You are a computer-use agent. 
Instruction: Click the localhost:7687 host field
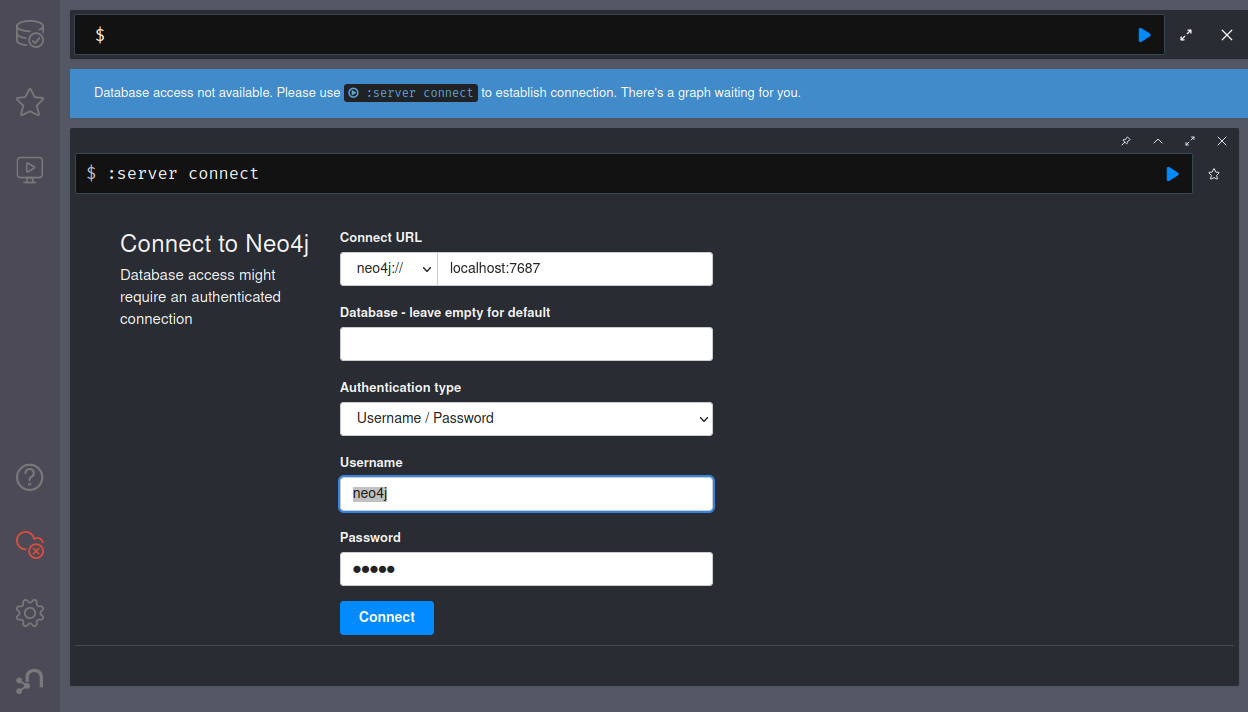pos(575,269)
